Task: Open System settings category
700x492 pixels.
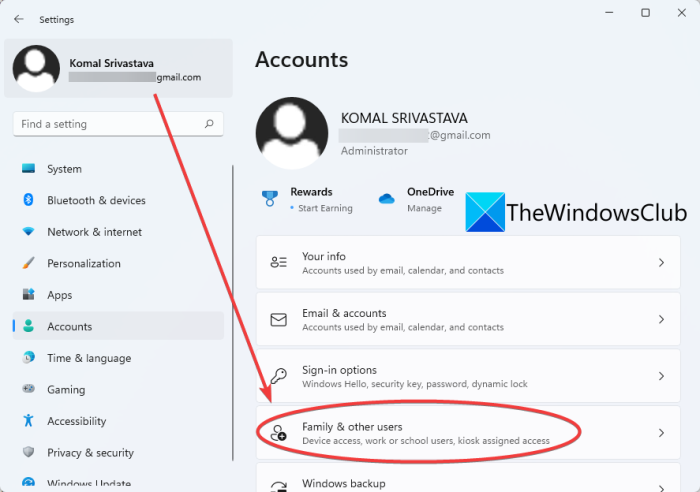Action: coord(118,169)
